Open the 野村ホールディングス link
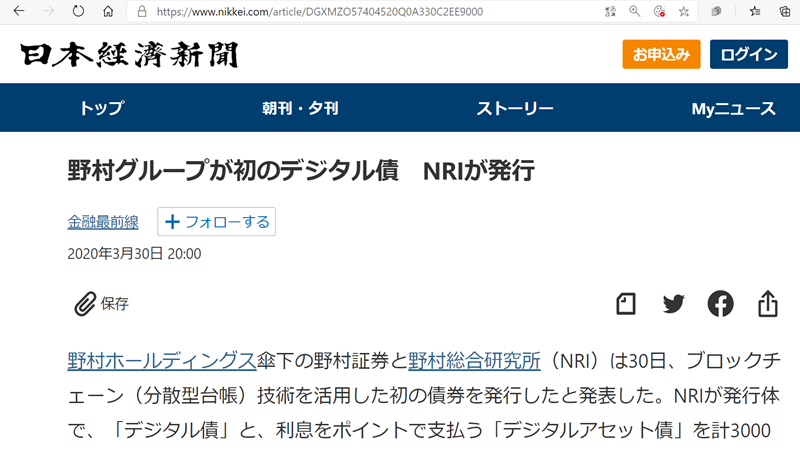Screen dimensions: 800x450 tap(162, 361)
